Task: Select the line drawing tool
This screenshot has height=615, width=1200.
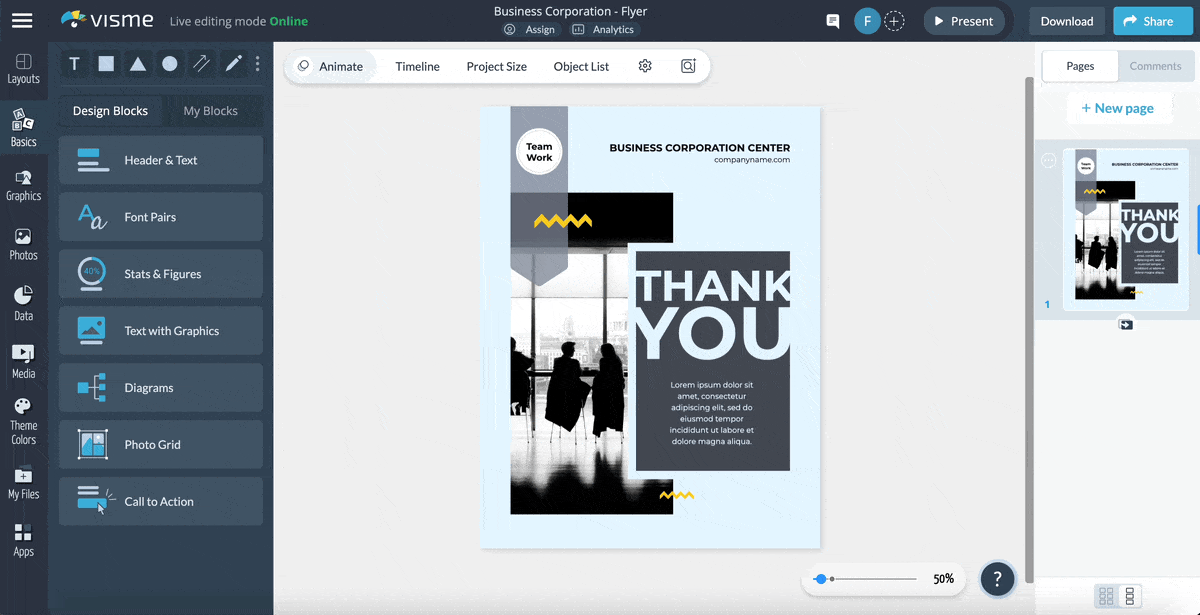Action: (x=201, y=63)
